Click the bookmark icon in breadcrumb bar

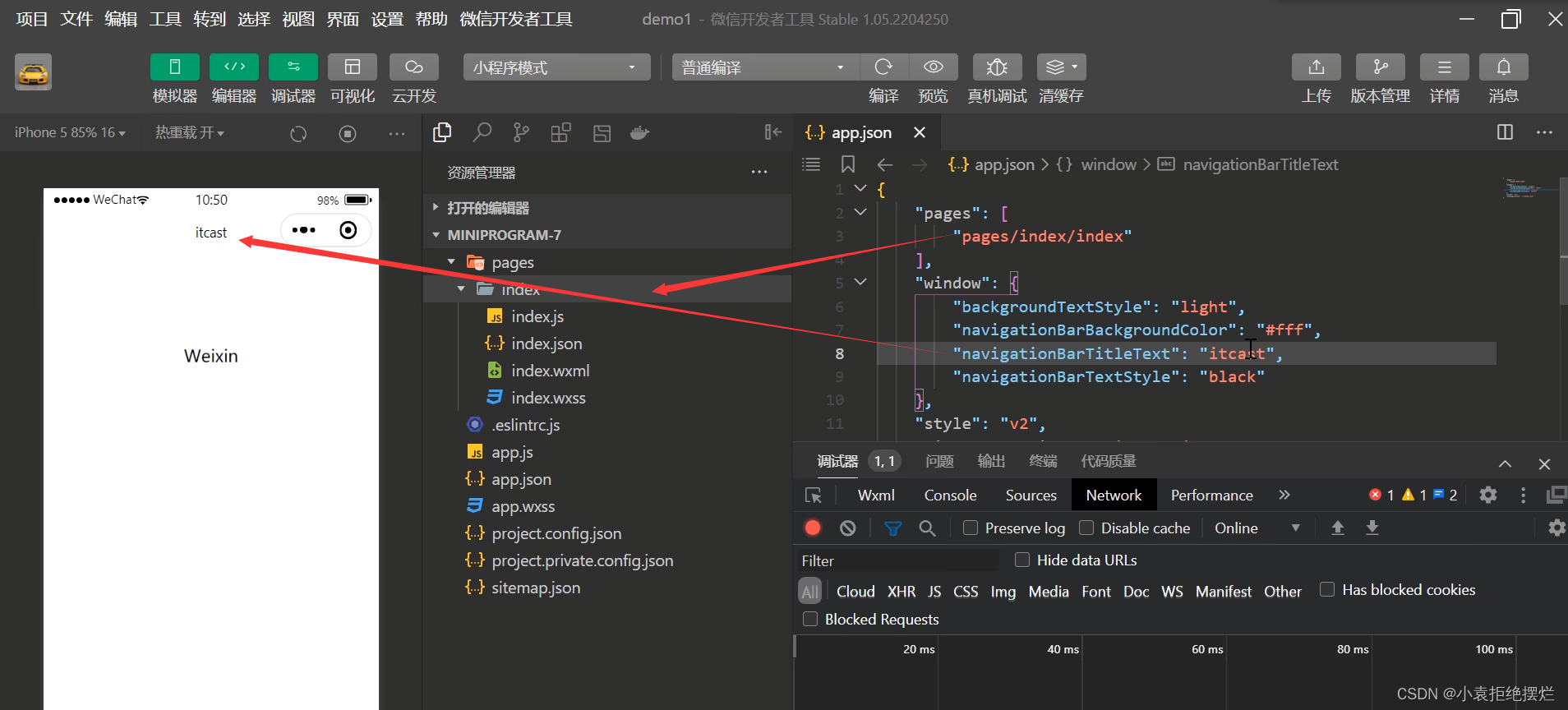[x=848, y=164]
